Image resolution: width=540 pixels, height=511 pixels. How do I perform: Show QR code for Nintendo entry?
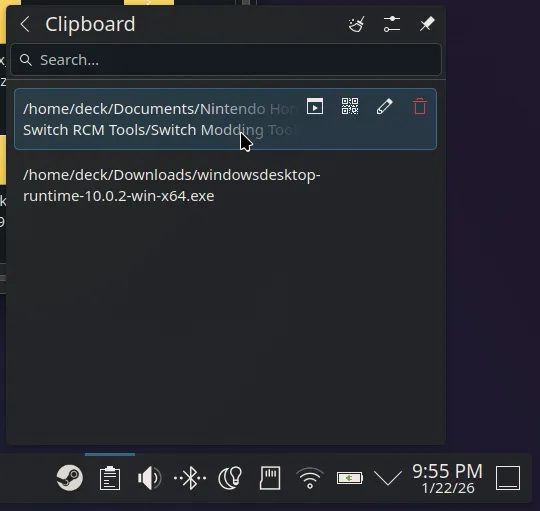tap(350, 106)
